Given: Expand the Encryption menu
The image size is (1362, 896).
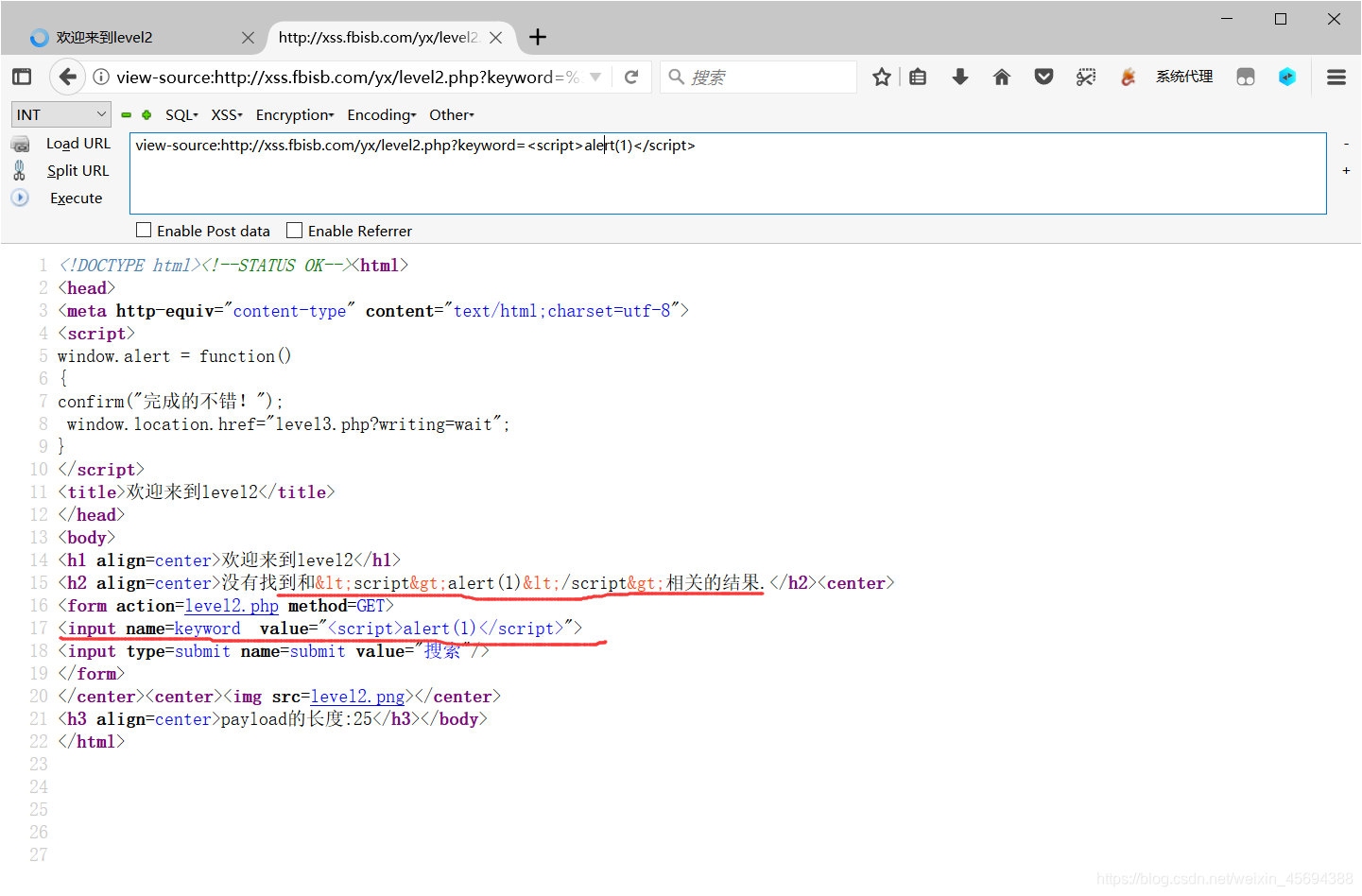Looking at the screenshot, I should (295, 114).
